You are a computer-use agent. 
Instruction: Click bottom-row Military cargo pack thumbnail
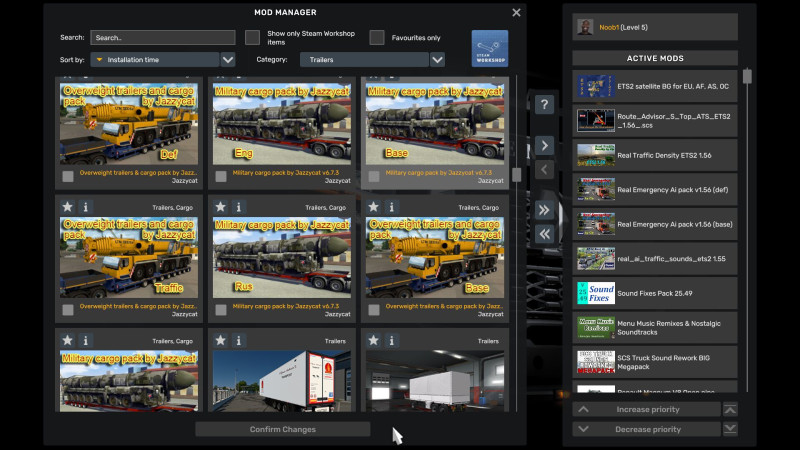[x=129, y=381]
